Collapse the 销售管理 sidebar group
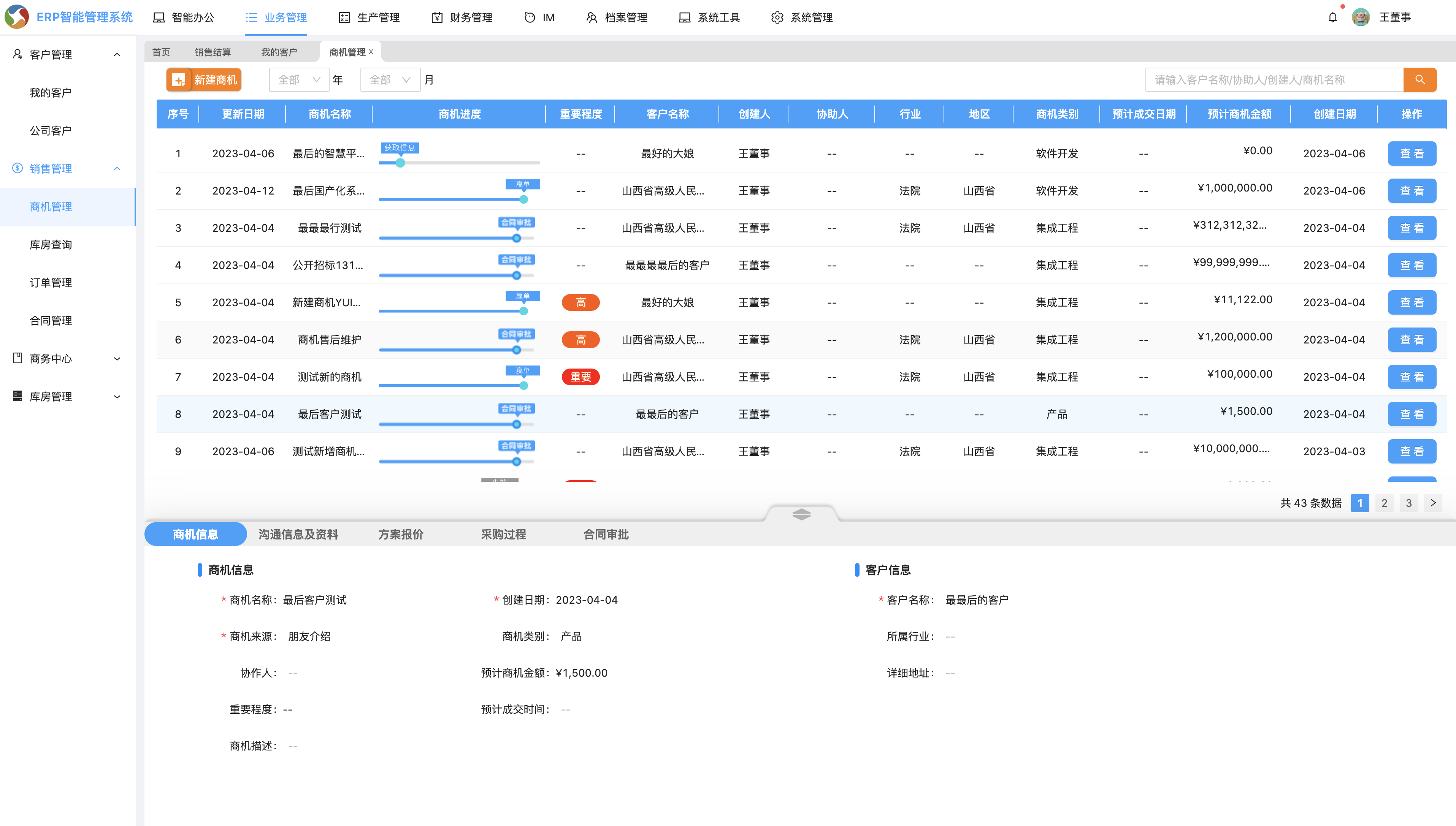The image size is (1456, 826). [x=117, y=168]
